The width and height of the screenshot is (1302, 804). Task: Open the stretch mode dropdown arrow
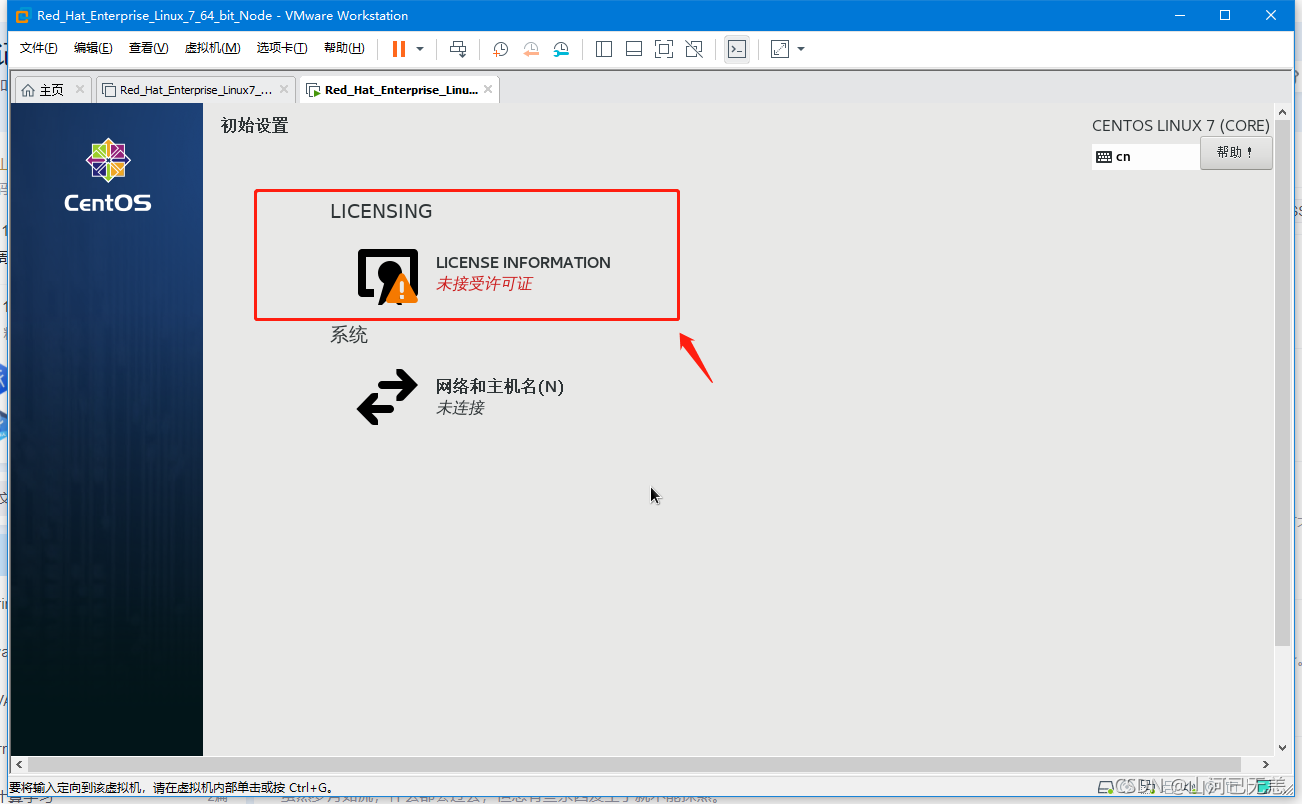(x=801, y=48)
